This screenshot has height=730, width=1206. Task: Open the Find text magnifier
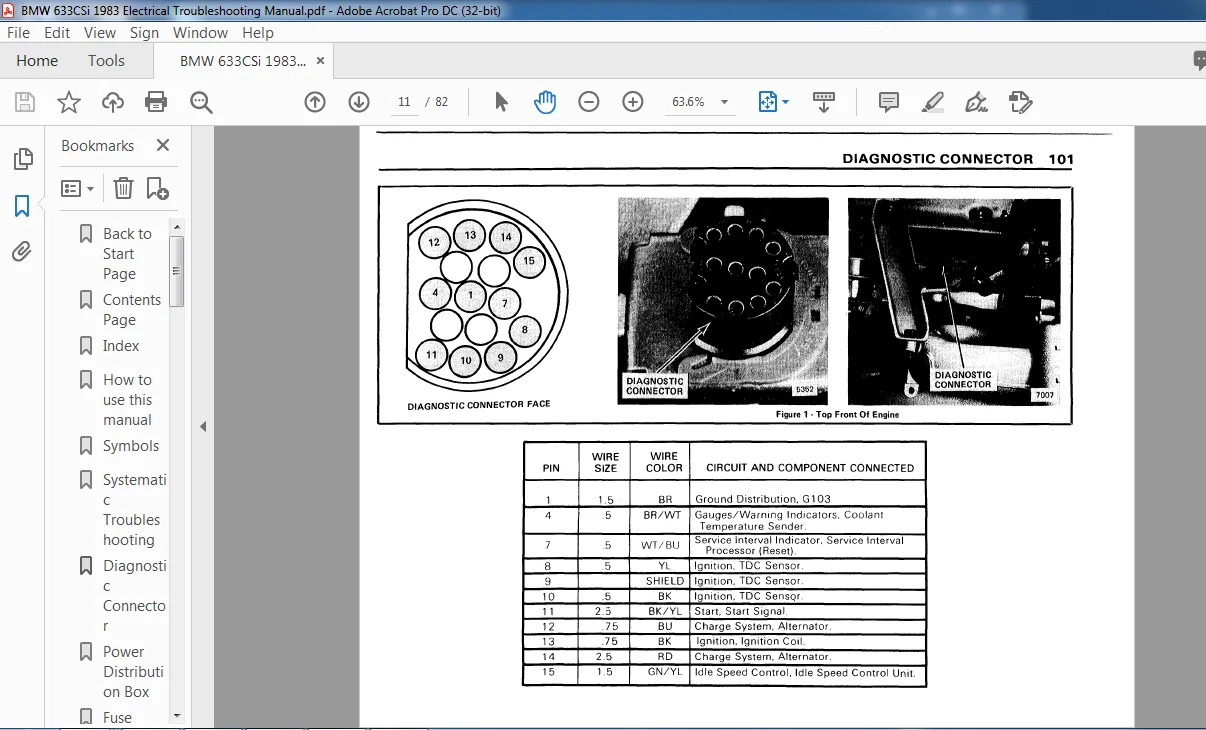201,102
